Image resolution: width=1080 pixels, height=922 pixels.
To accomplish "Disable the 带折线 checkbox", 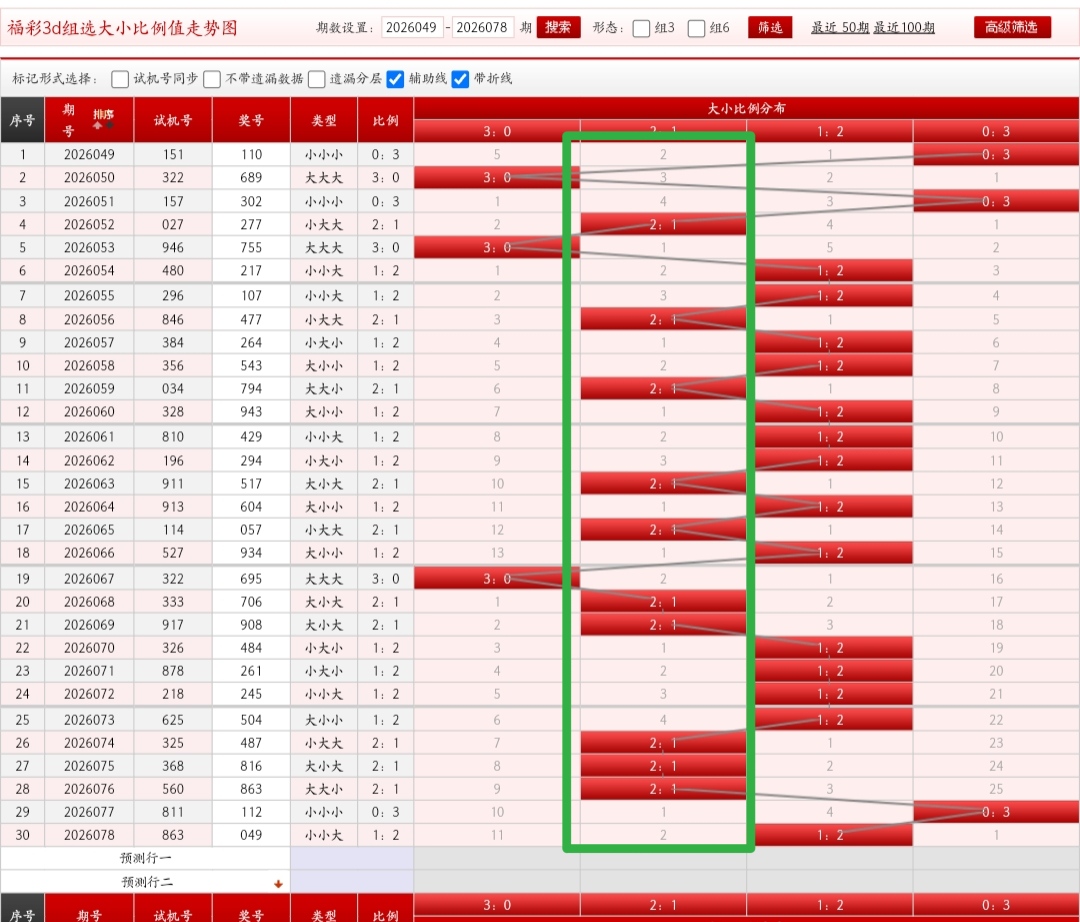I will [x=460, y=79].
